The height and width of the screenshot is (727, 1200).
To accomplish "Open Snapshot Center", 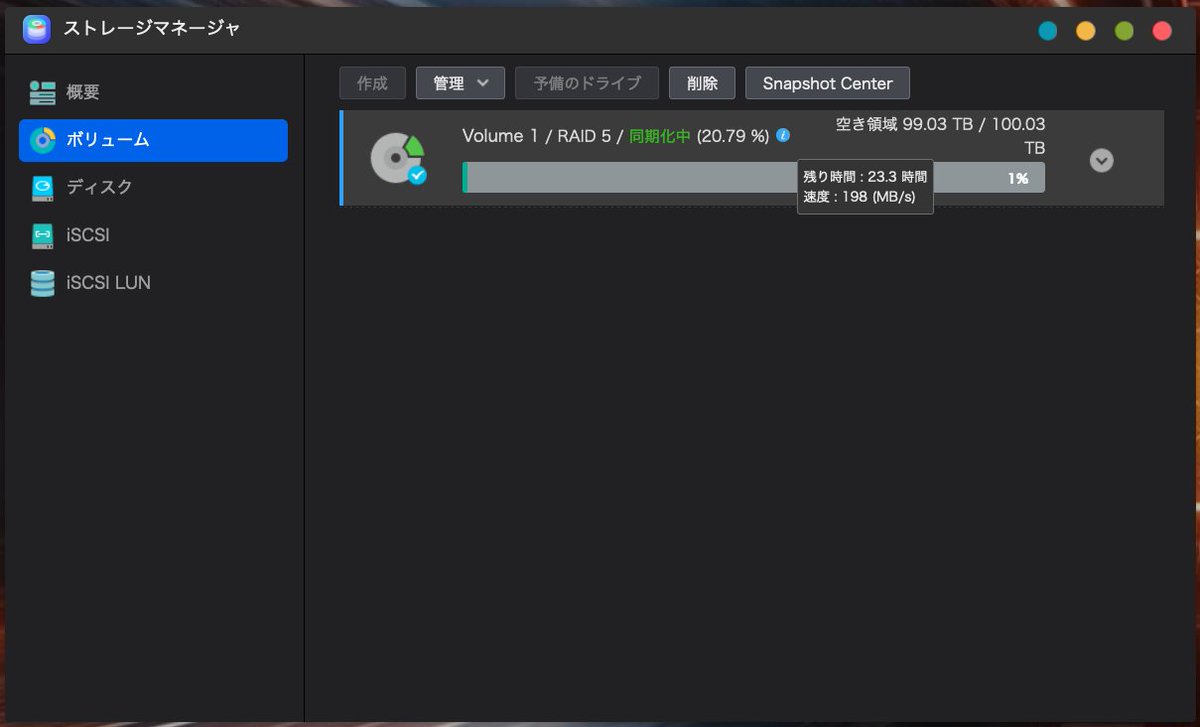I will pyautogui.click(x=827, y=83).
